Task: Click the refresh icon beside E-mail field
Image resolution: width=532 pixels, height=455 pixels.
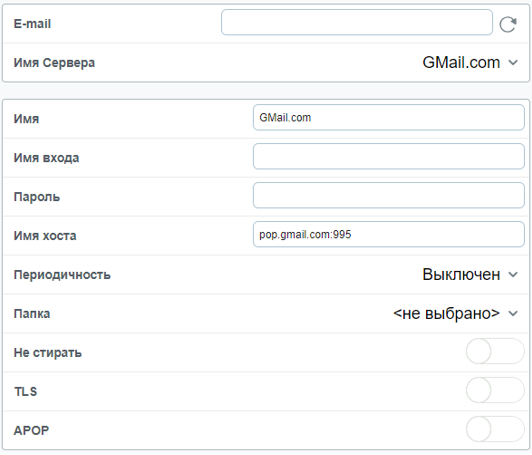Action: click(508, 24)
